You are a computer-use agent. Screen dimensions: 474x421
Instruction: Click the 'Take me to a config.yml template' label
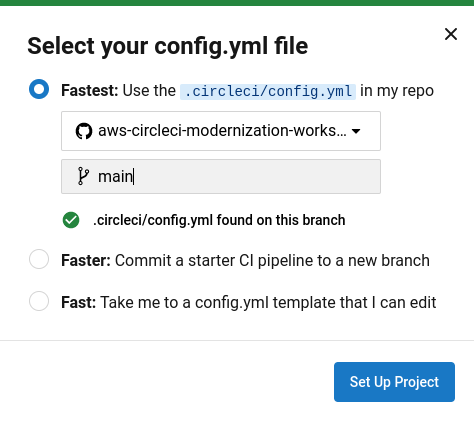coord(268,303)
